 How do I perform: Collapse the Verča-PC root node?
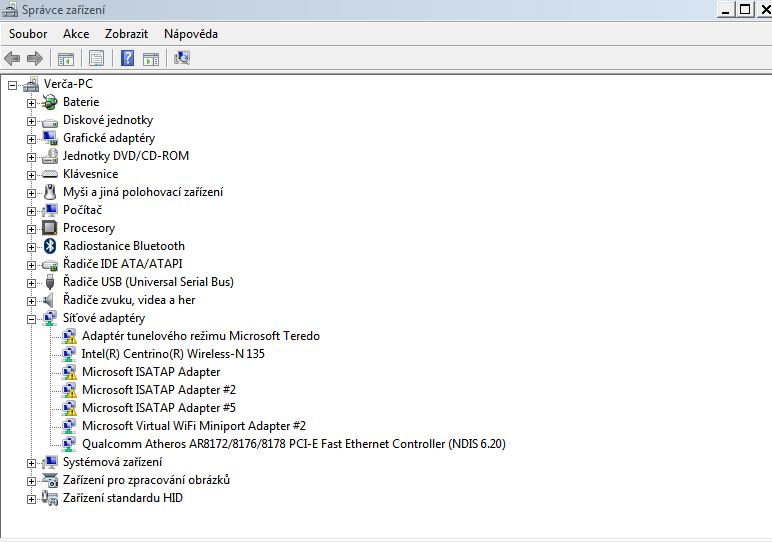click(12, 86)
